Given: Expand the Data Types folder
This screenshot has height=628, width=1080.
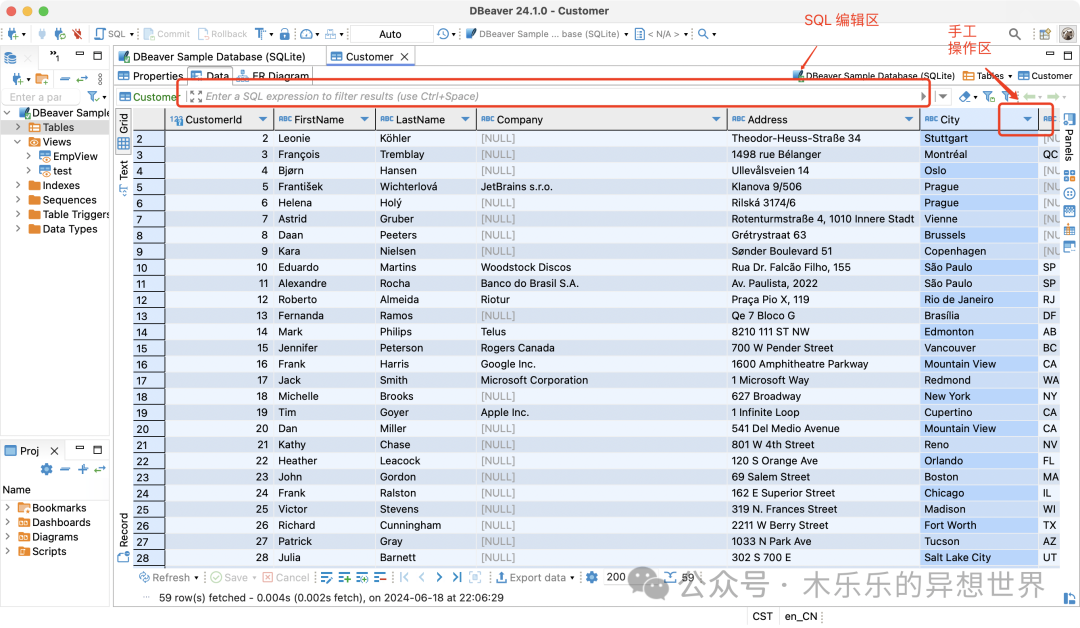Looking at the screenshot, I should (18, 229).
